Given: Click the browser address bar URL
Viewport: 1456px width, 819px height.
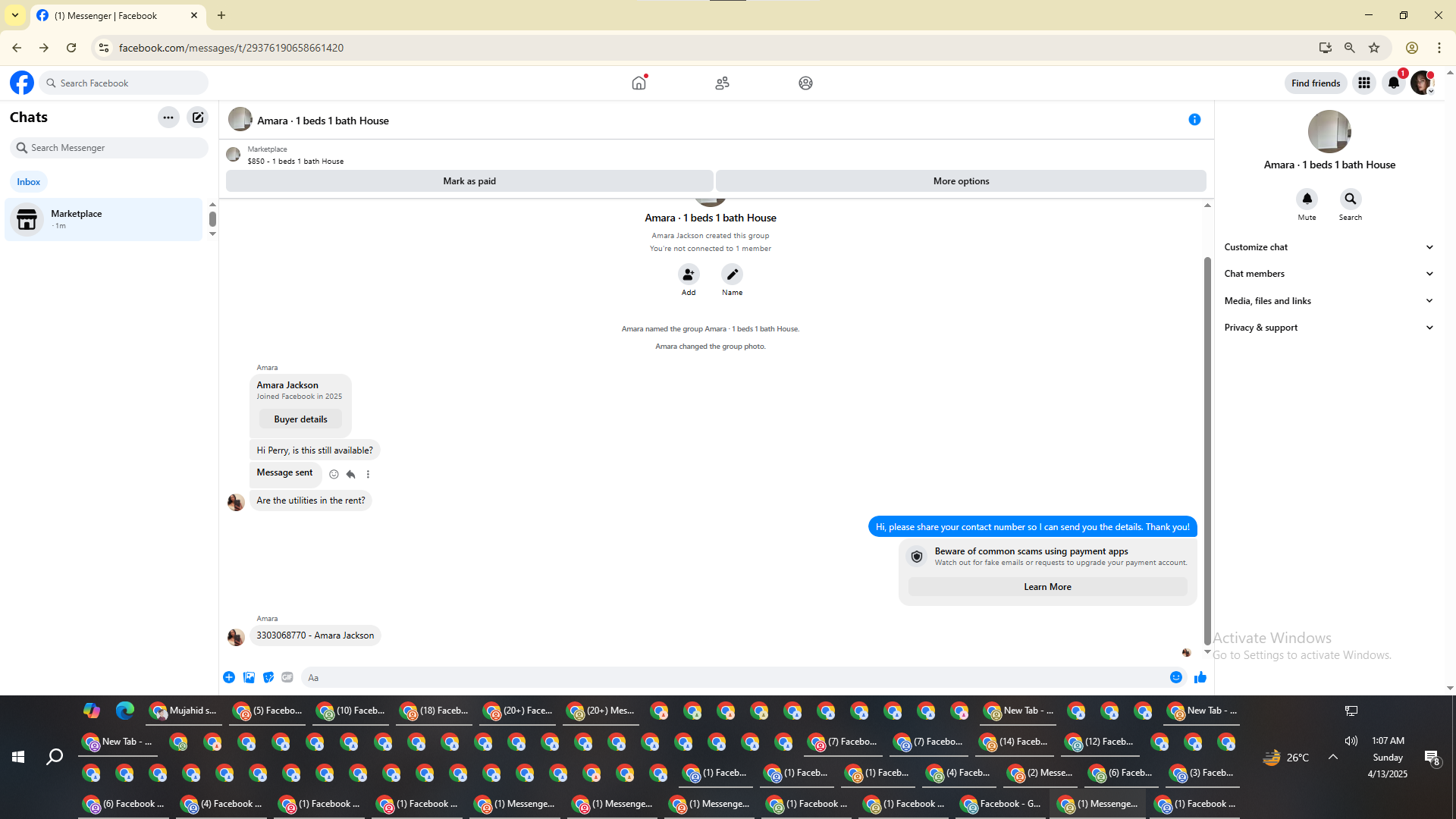Looking at the screenshot, I should click(x=231, y=48).
